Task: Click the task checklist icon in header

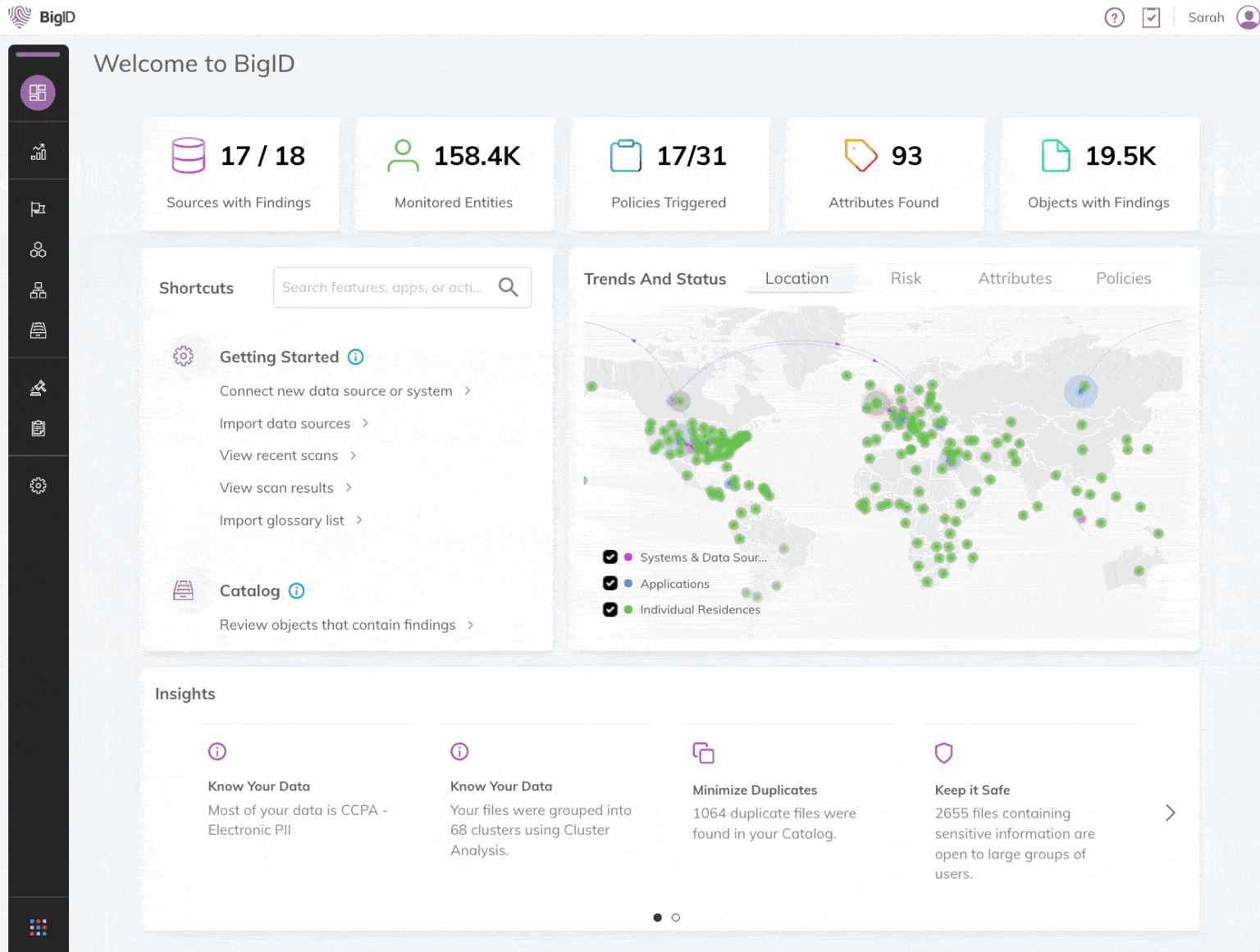Action: pos(1151,17)
